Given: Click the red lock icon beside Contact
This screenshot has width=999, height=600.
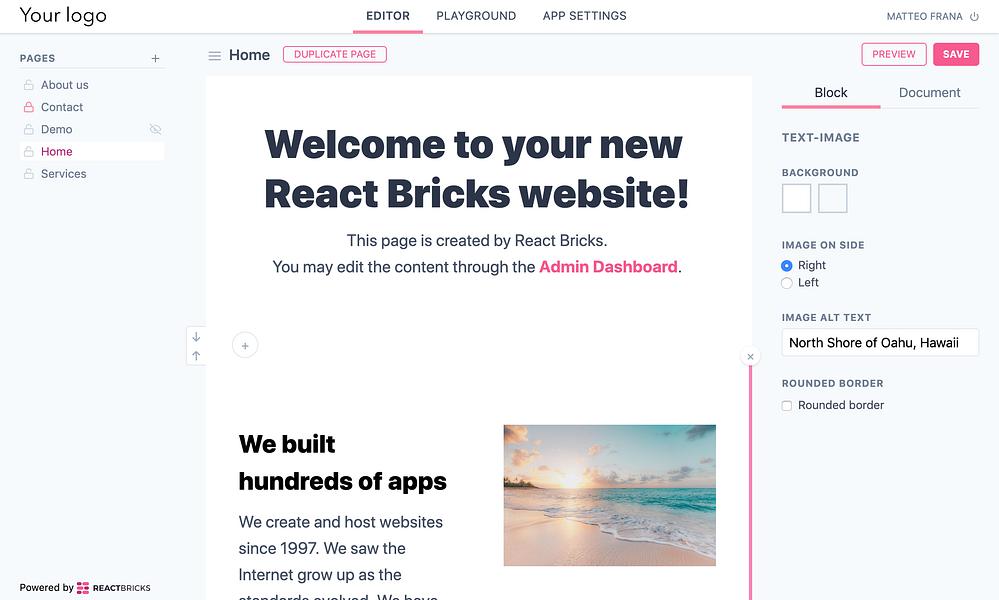Looking at the screenshot, I should point(29,107).
